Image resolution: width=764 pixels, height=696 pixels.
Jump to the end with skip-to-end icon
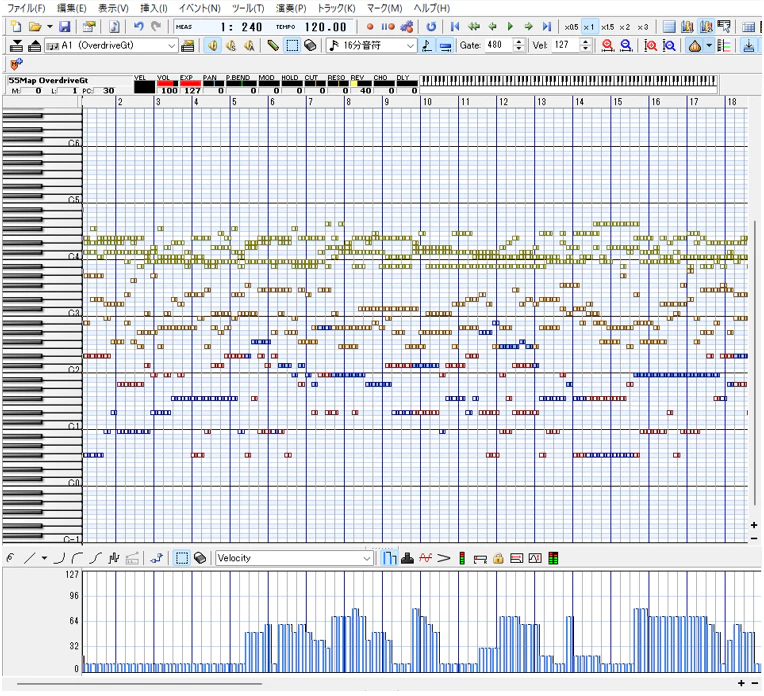[x=547, y=27]
